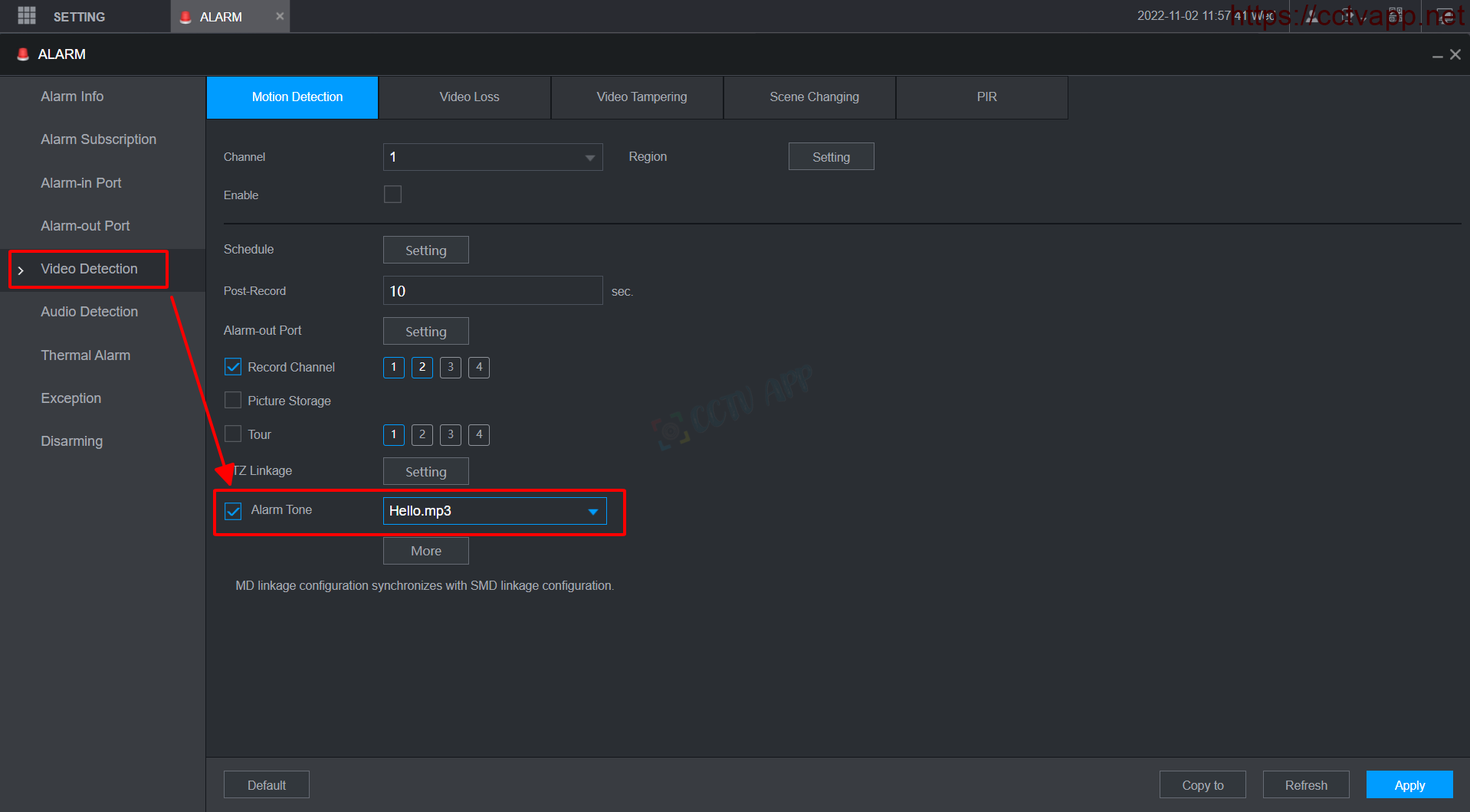Click the Post-Record seconds input field

pyautogui.click(x=492, y=291)
